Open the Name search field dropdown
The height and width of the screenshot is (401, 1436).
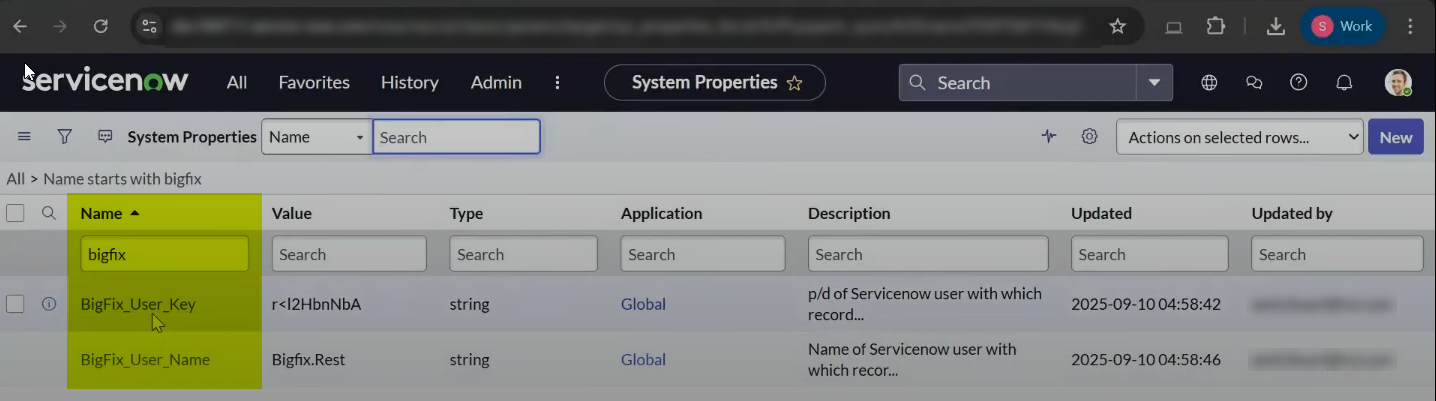click(x=316, y=137)
